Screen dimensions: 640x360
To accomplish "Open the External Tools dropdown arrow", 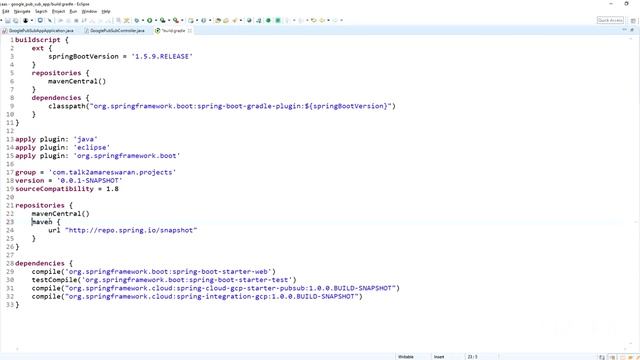I will click(x=182, y=20).
